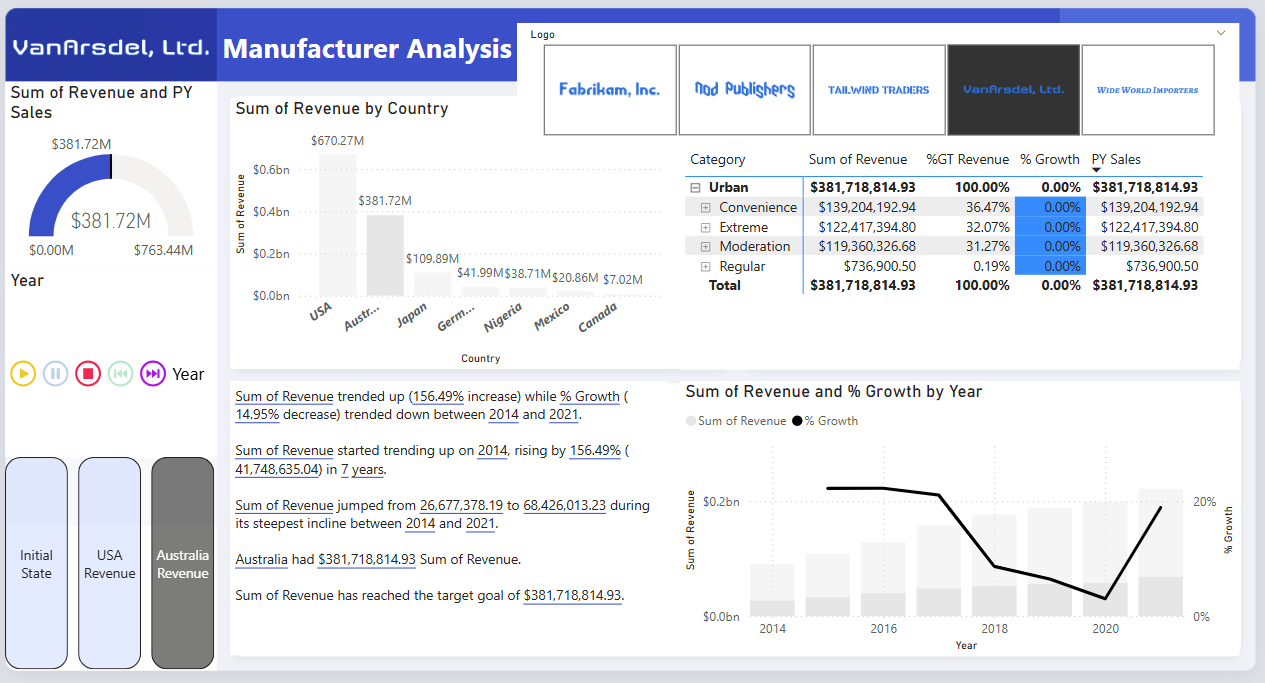Image resolution: width=1265 pixels, height=683 pixels.
Task: Open the Logo slicer dropdown chevron
Action: [1221, 34]
